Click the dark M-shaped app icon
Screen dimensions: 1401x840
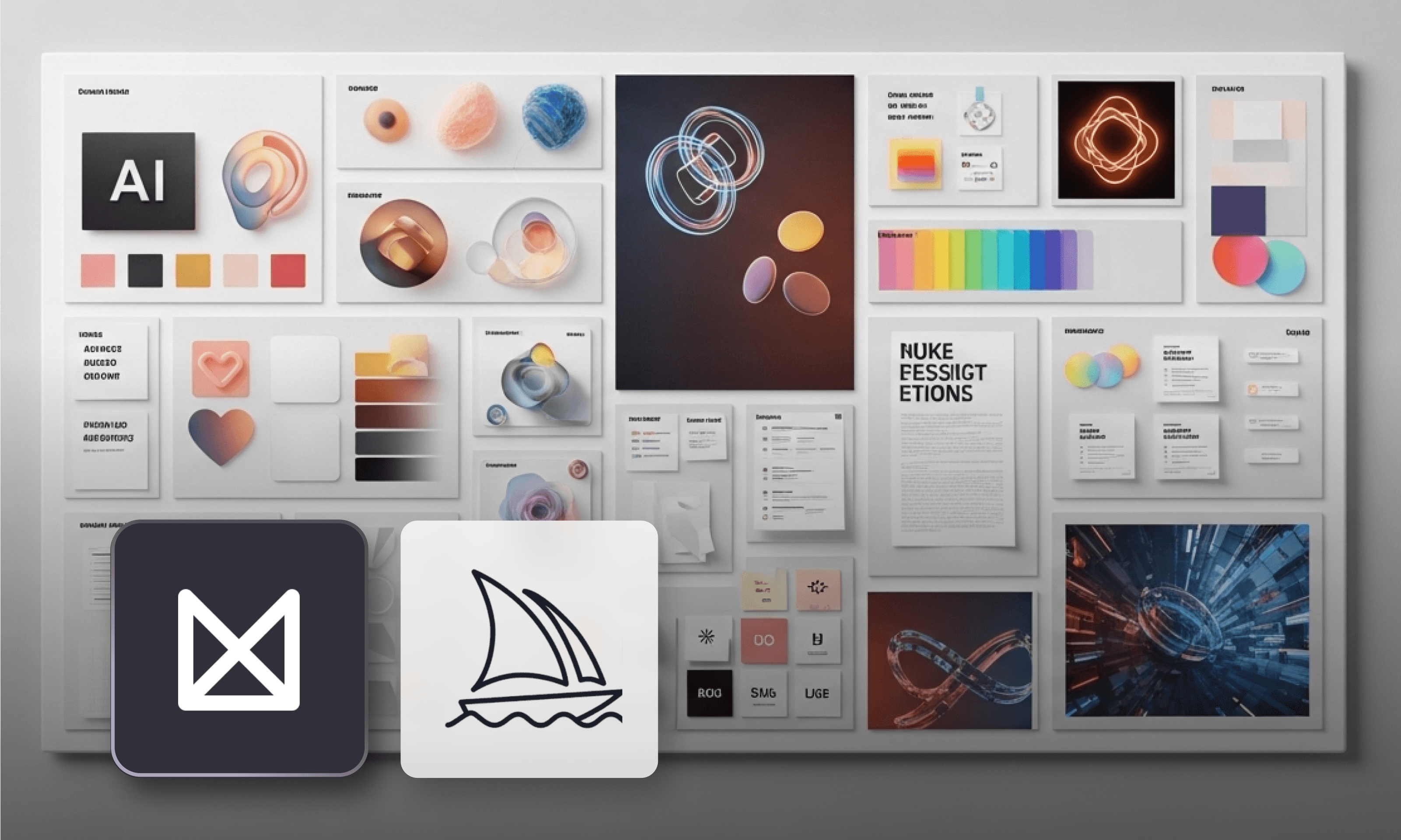(239, 649)
